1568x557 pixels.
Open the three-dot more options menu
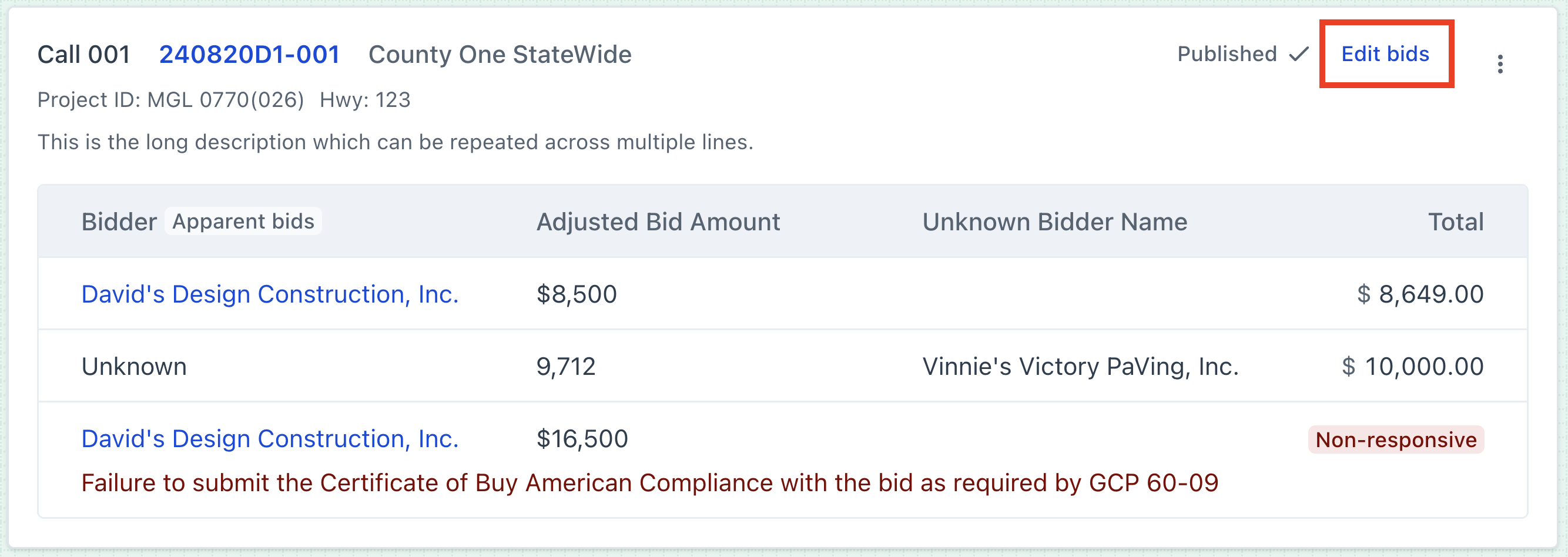[x=1500, y=64]
